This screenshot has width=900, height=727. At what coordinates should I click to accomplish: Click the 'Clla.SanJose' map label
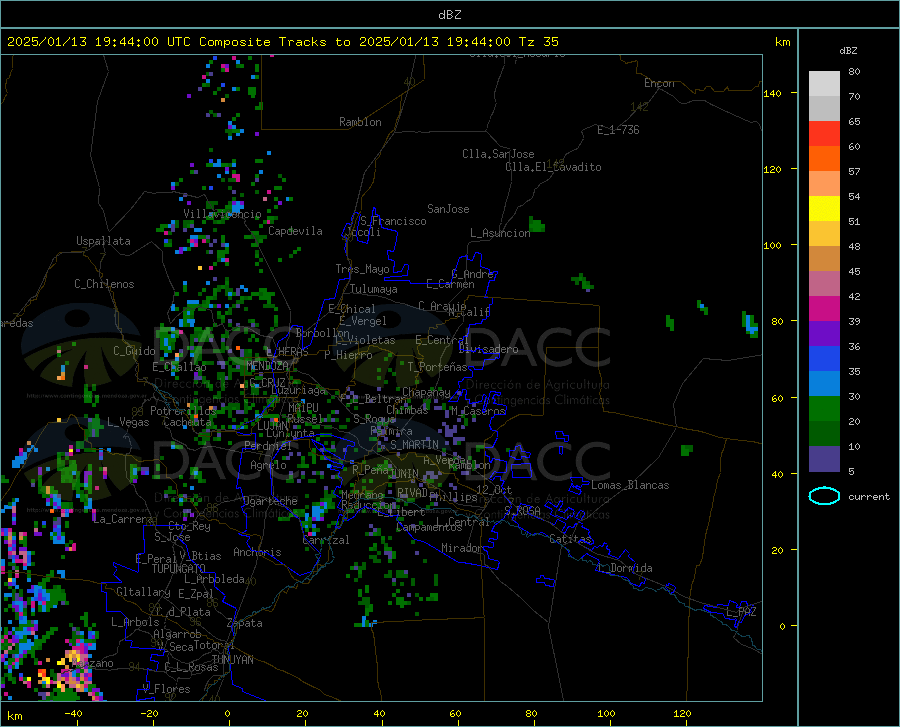[x=498, y=154]
